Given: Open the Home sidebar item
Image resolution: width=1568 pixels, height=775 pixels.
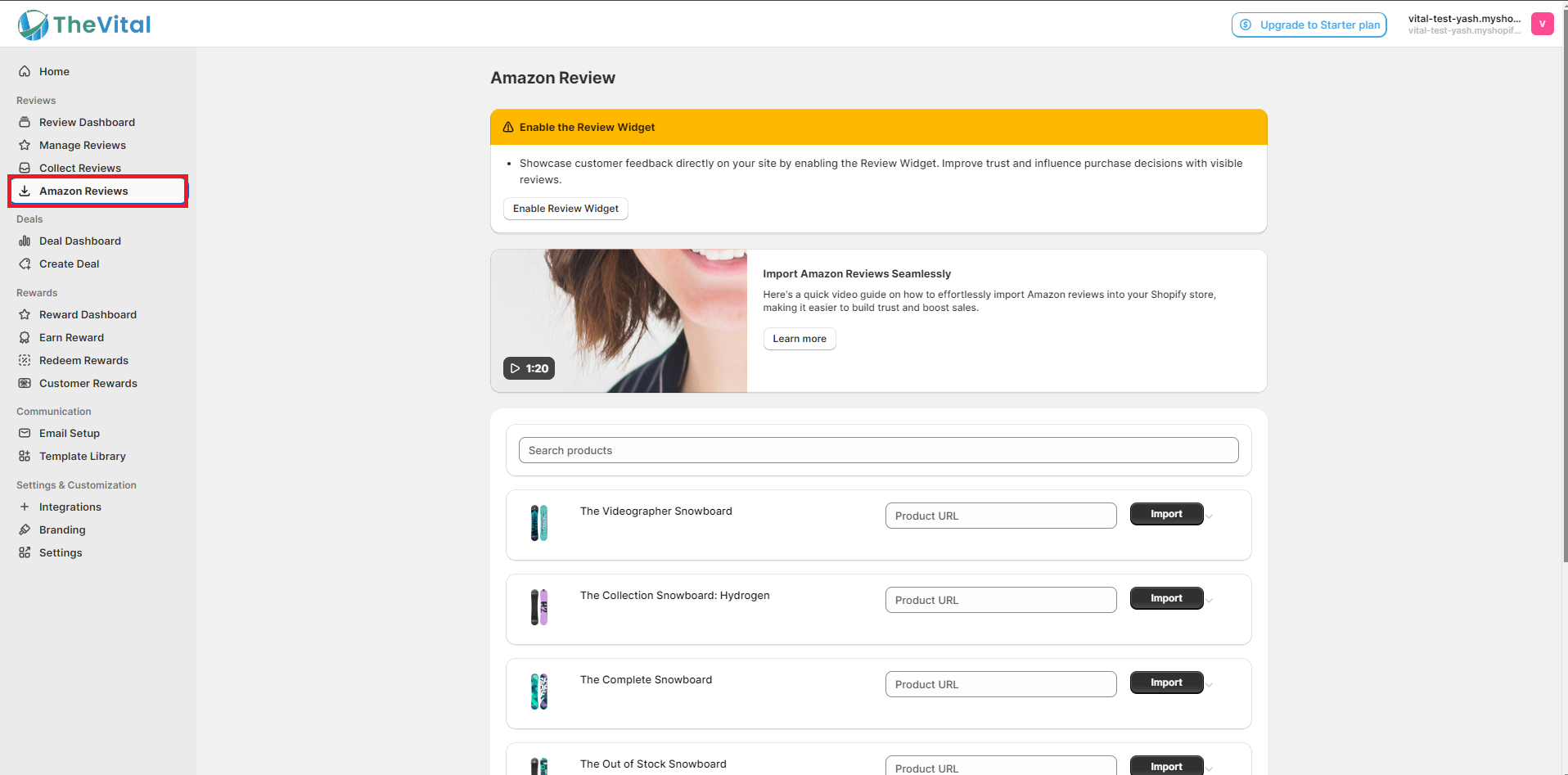Looking at the screenshot, I should pyautogui.click(x=54, y=72).
